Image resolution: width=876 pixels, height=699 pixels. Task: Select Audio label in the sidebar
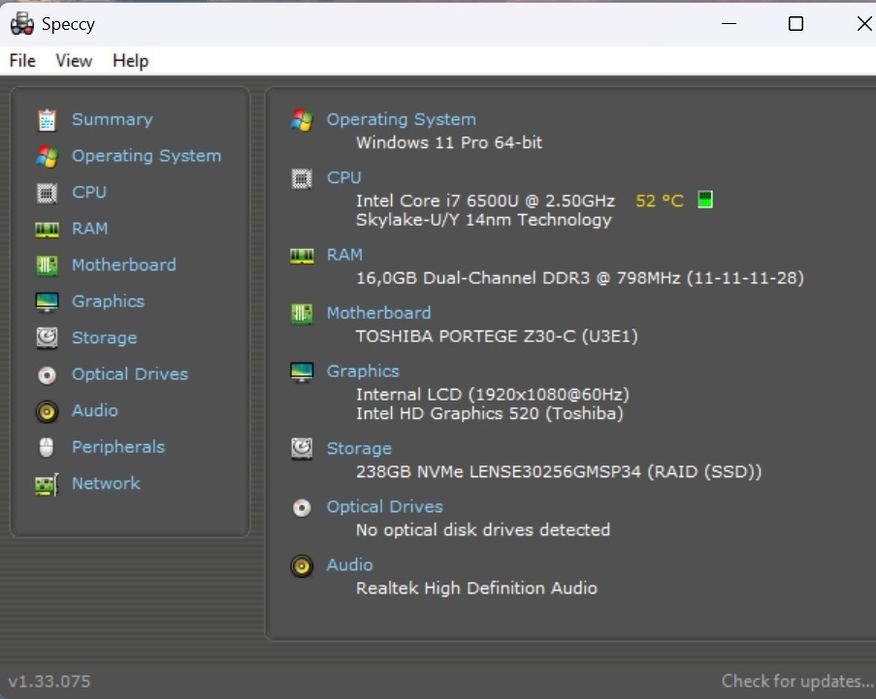point(95,410)
